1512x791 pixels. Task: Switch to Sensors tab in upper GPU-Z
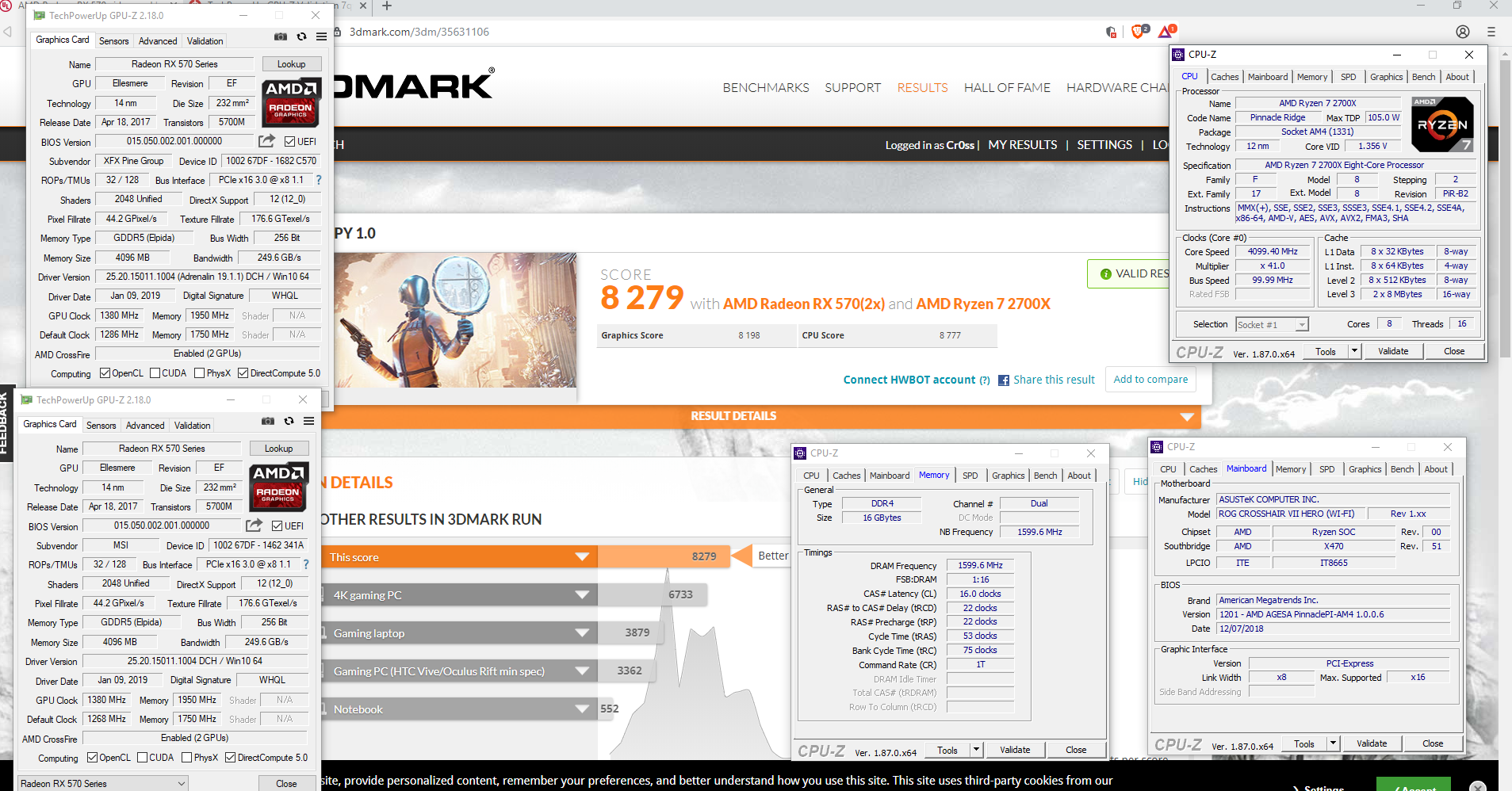pos(114,41)
